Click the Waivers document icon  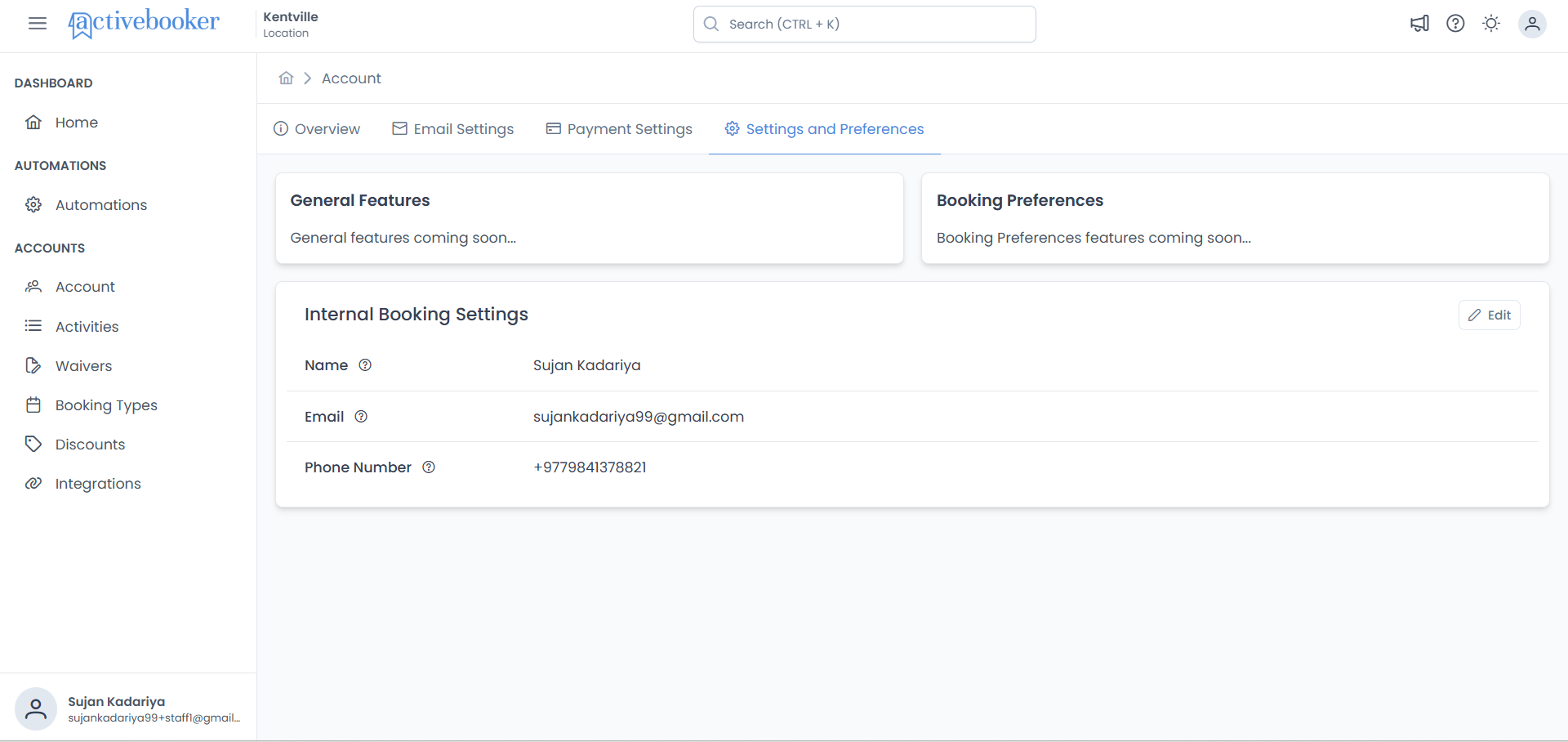33,365
